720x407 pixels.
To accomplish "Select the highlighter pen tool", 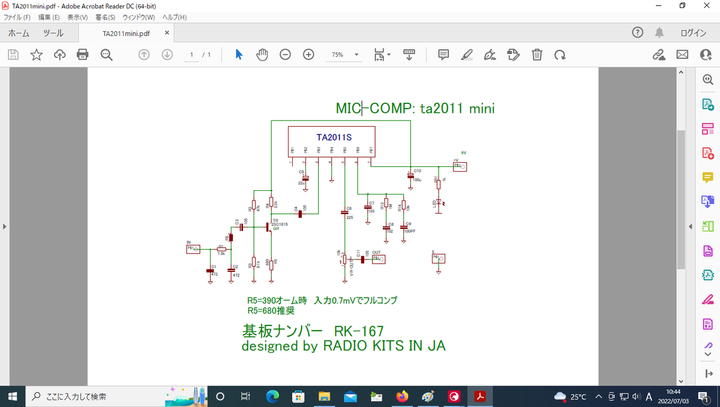I will (x=467, y=54).
